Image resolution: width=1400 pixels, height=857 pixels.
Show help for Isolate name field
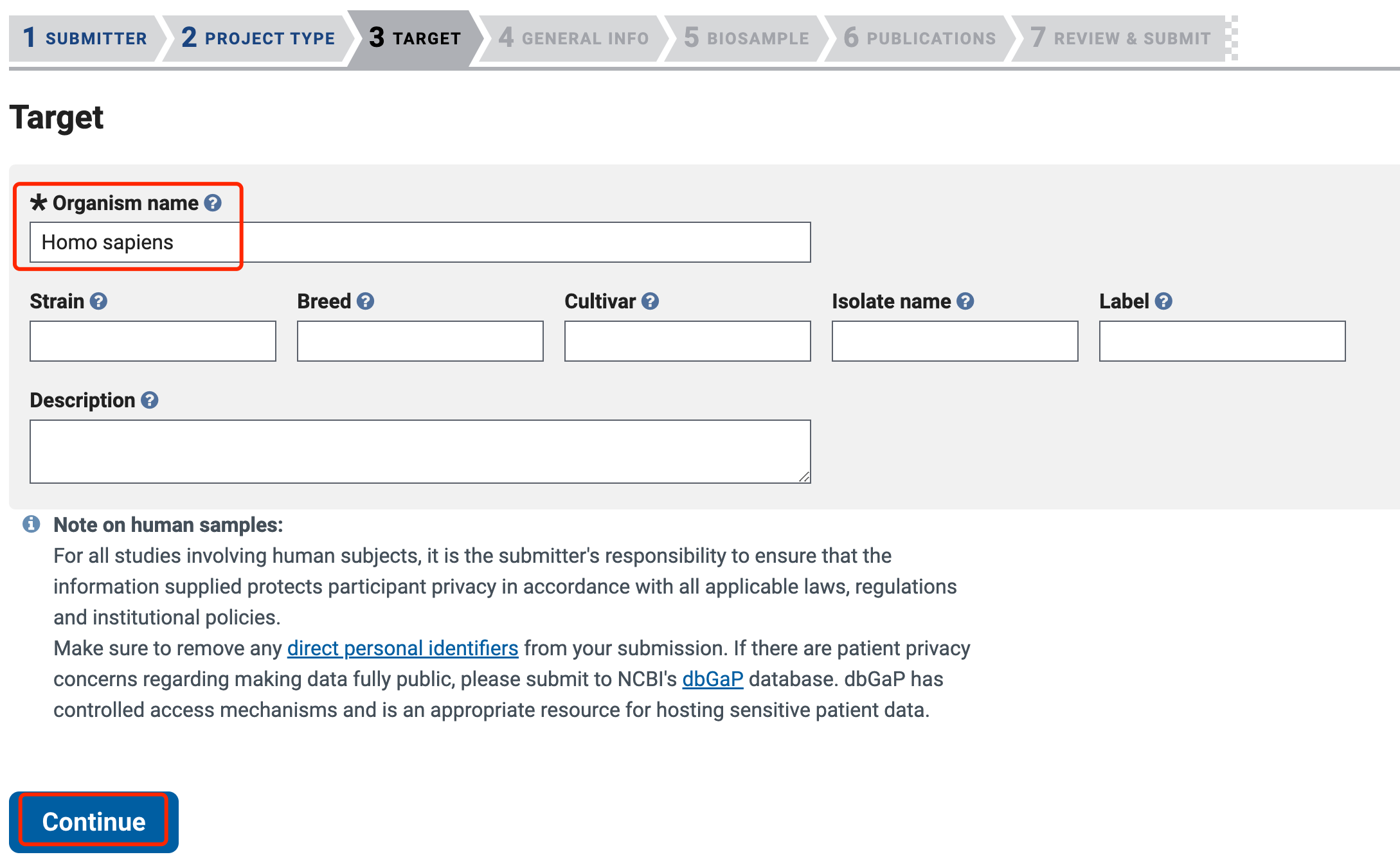click(965, 301)
